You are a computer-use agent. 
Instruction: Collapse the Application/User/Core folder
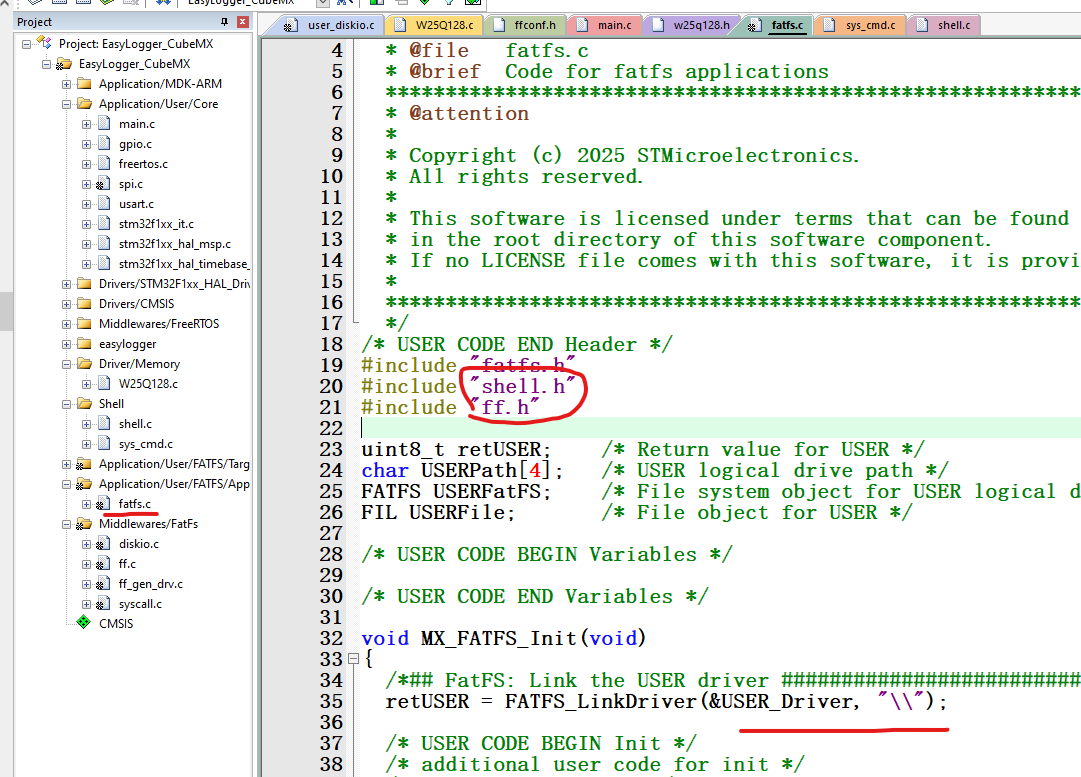(x=66, y=104)
